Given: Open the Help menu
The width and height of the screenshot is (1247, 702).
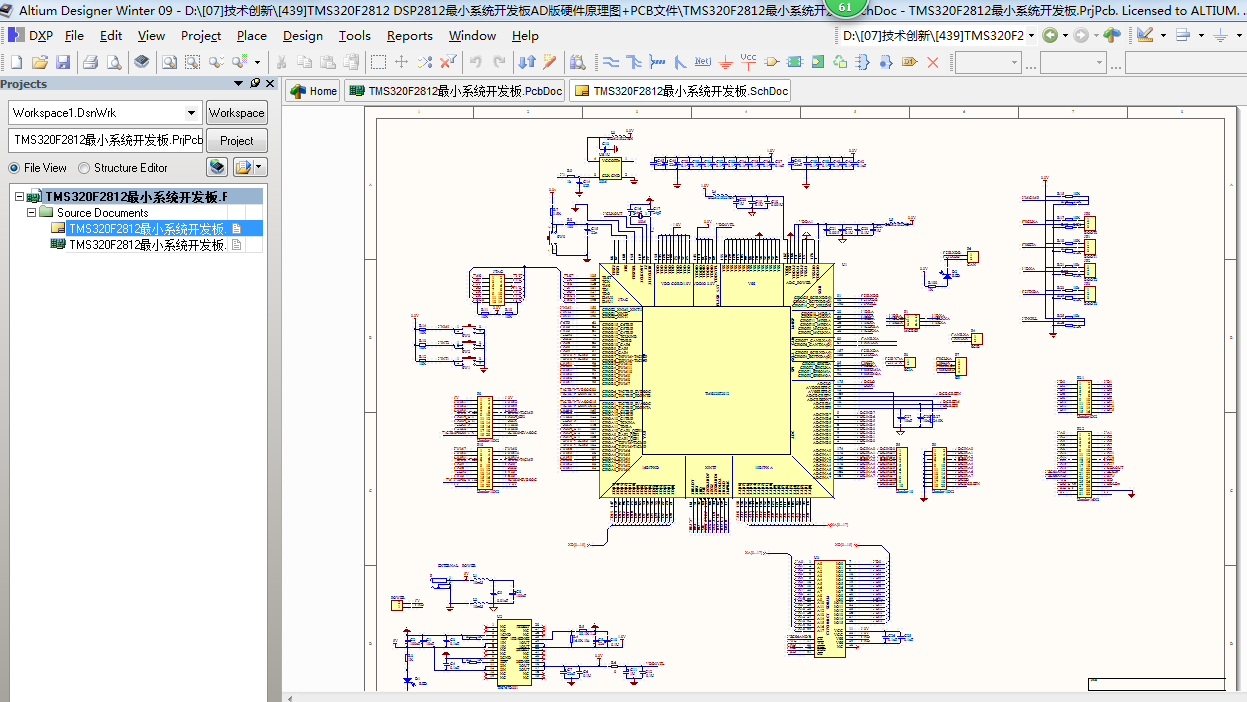Looking at the screenshot, I should pos(525,35).
